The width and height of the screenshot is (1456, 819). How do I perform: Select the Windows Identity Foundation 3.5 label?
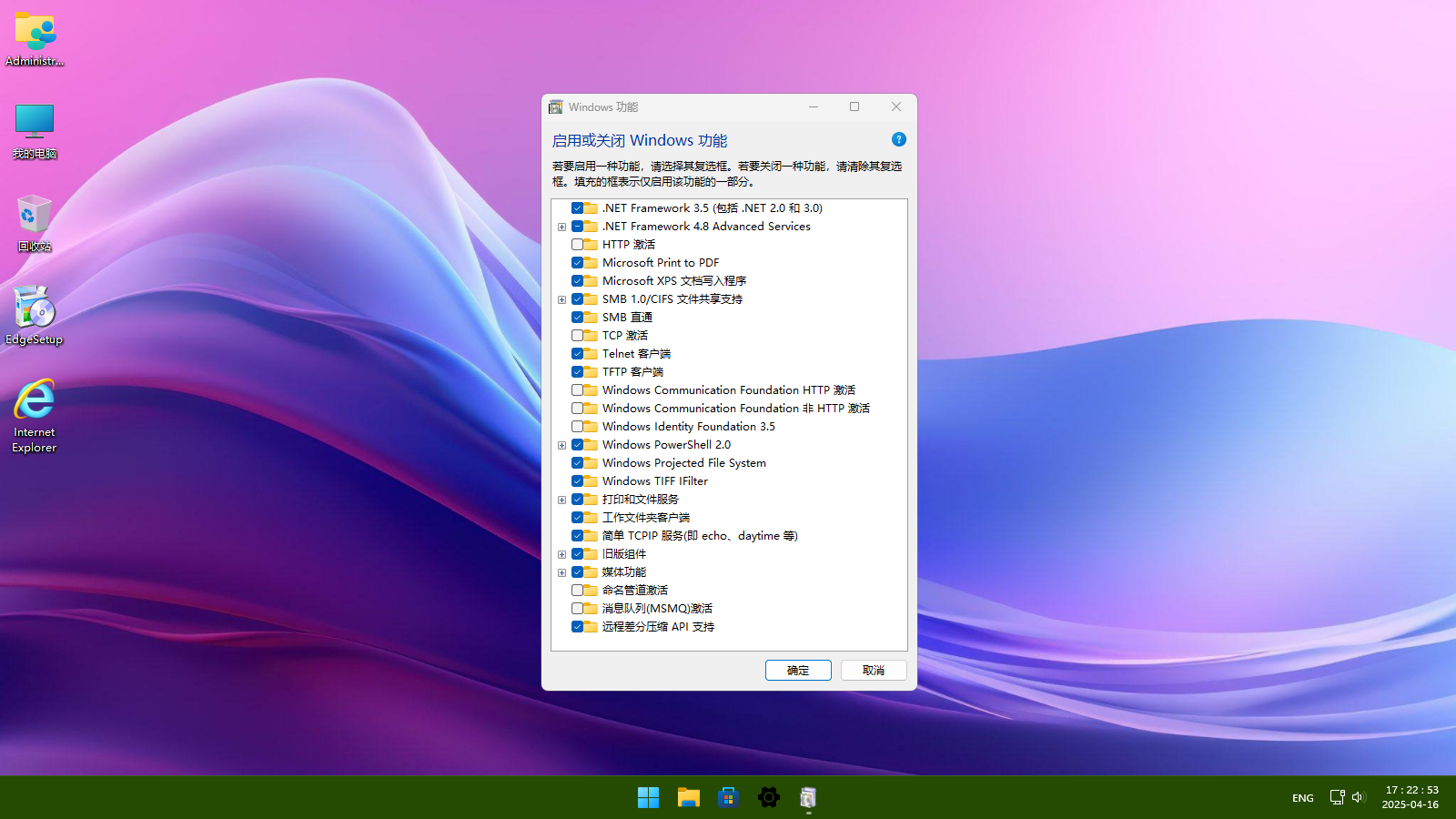[x=689, y=427]
